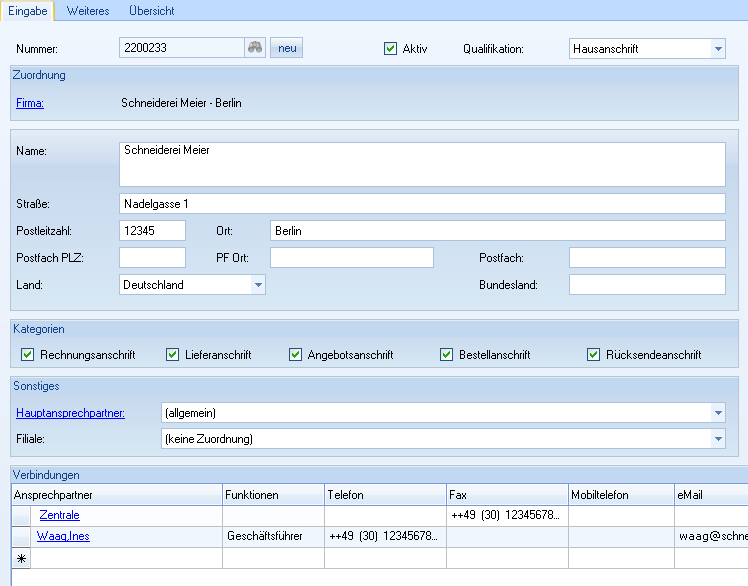Open the Hauptansprechpartner dropdown
This screenshot has height=586, width=748.
(x=718, y=412)
